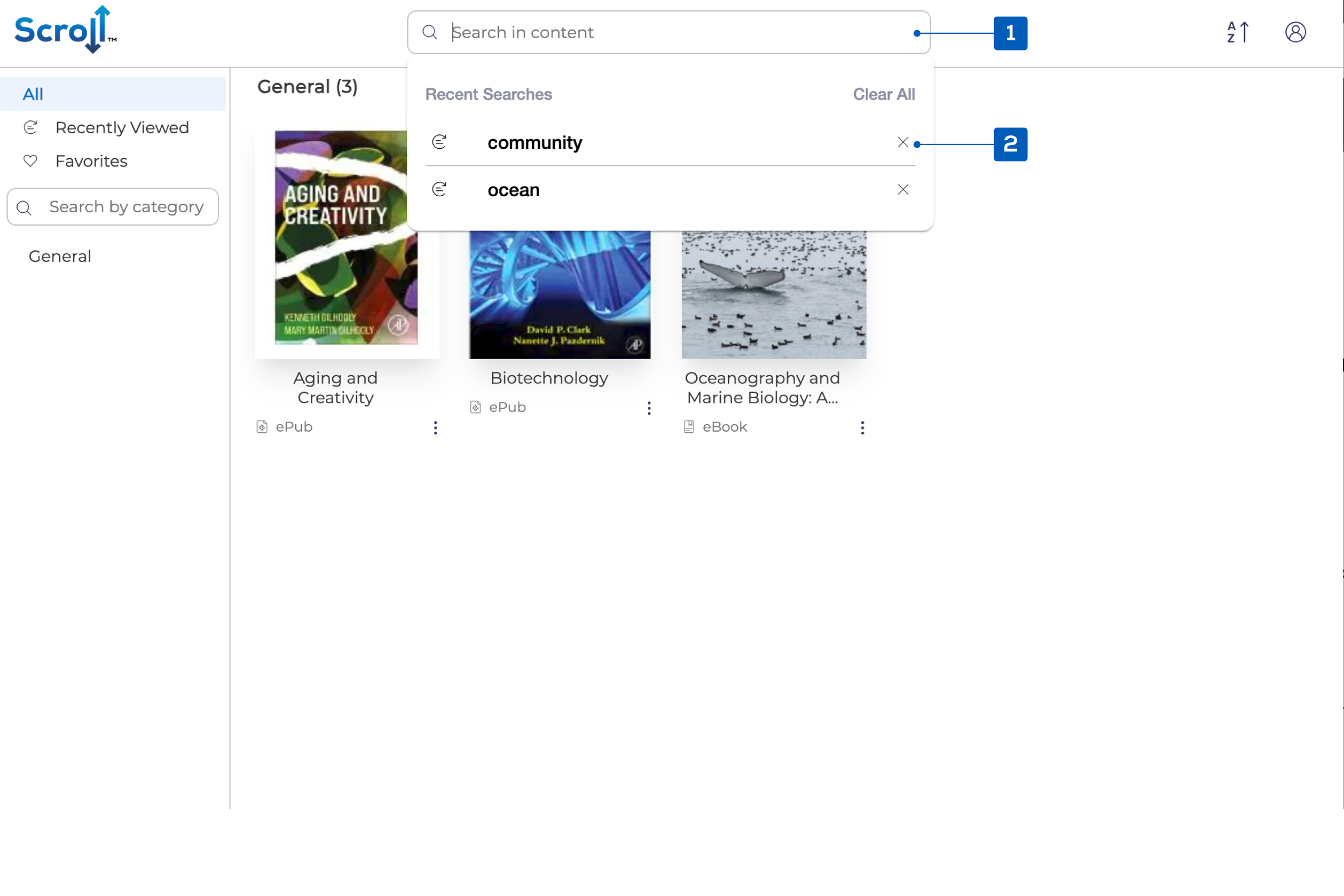The height and width of the screenshot is (896, 1344).
Task: Click history icon beside 'ocean'
Action: (439, 189)
